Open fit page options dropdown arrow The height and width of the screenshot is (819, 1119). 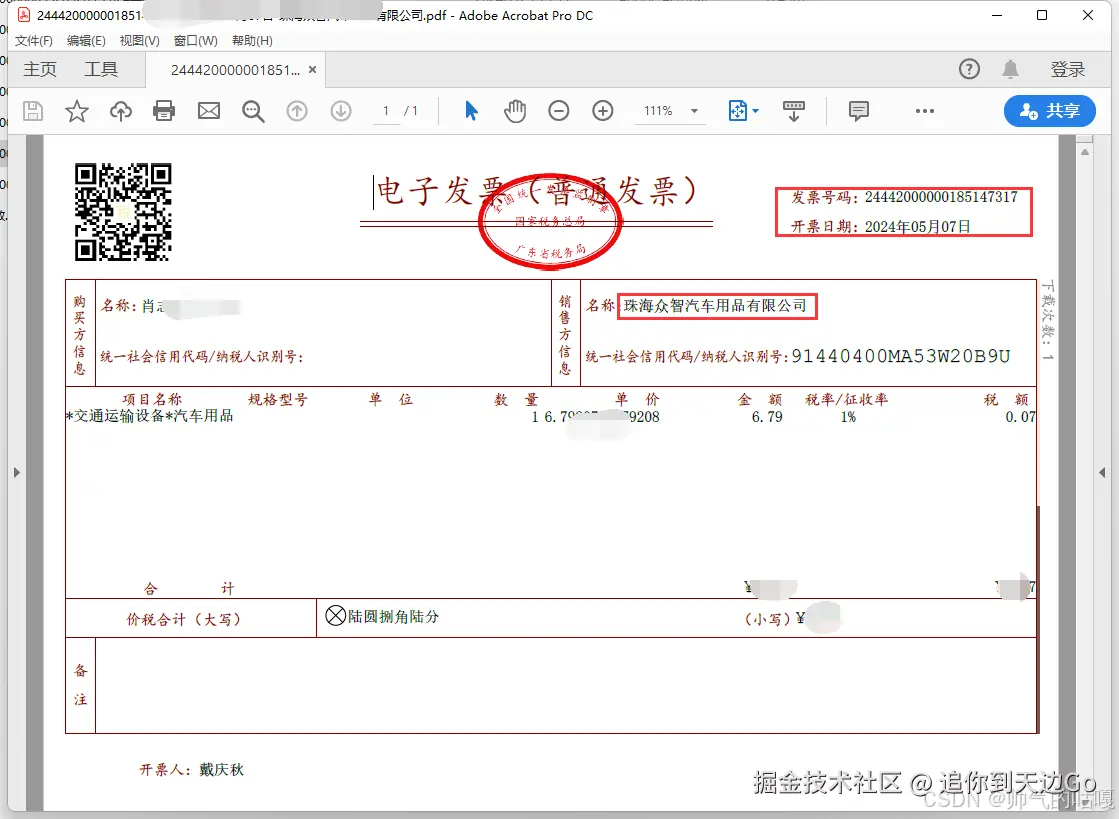click(756, 111)
